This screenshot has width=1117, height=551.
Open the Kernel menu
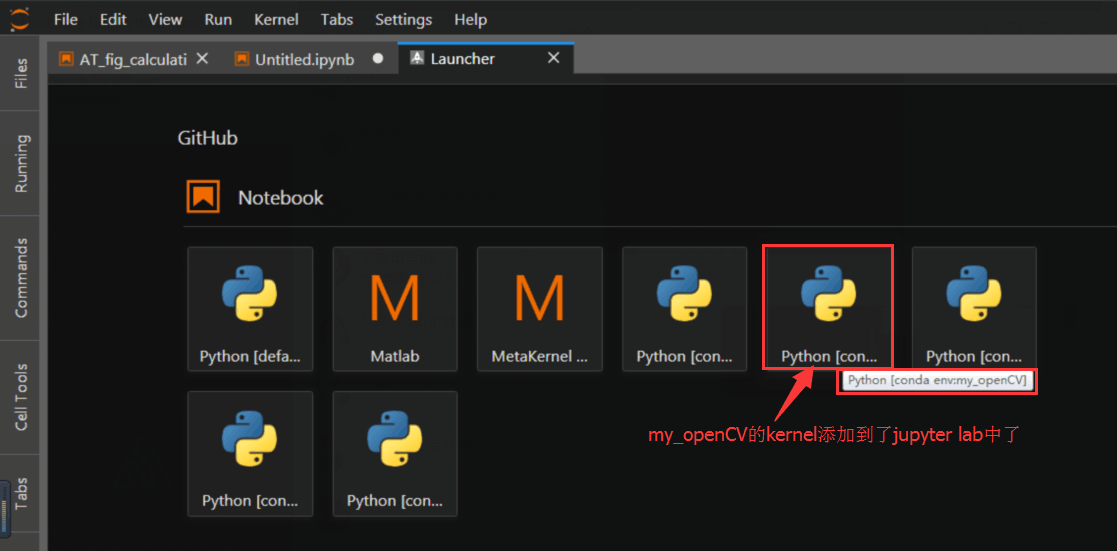click(x=276, y=20)
